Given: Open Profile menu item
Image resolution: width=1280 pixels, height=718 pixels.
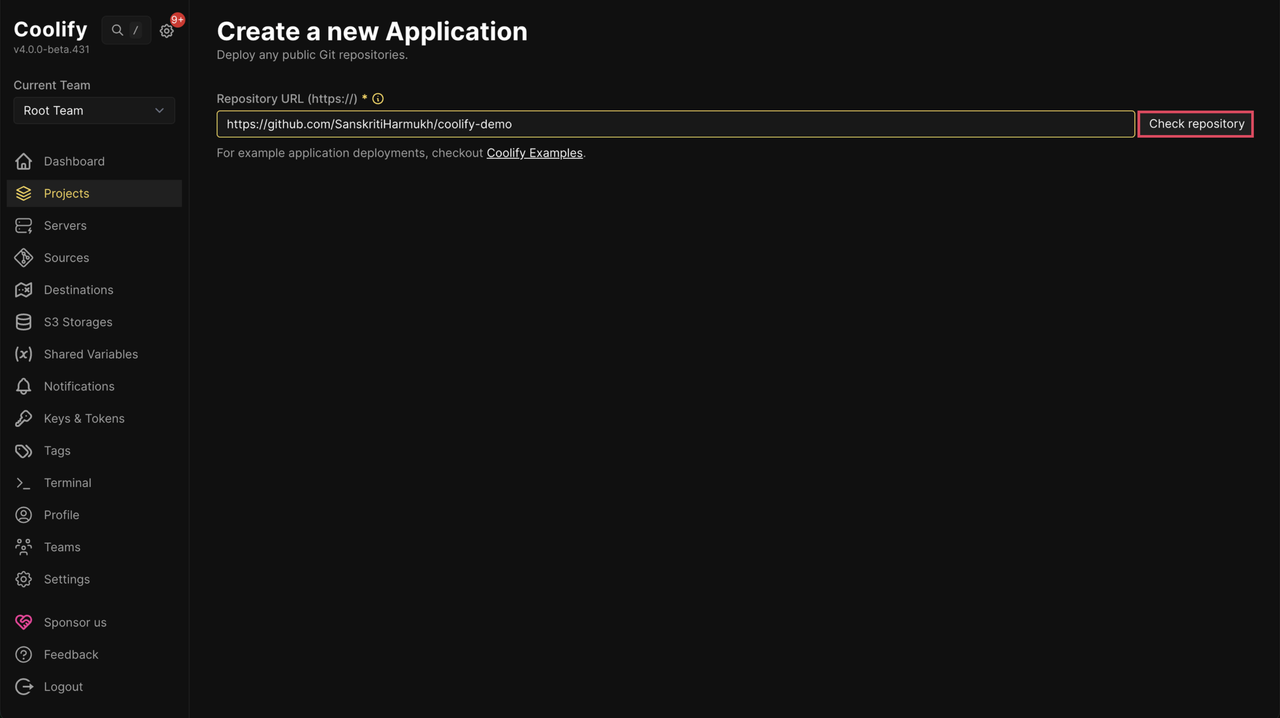Looking at the screenshot, I should coord(94,514).
